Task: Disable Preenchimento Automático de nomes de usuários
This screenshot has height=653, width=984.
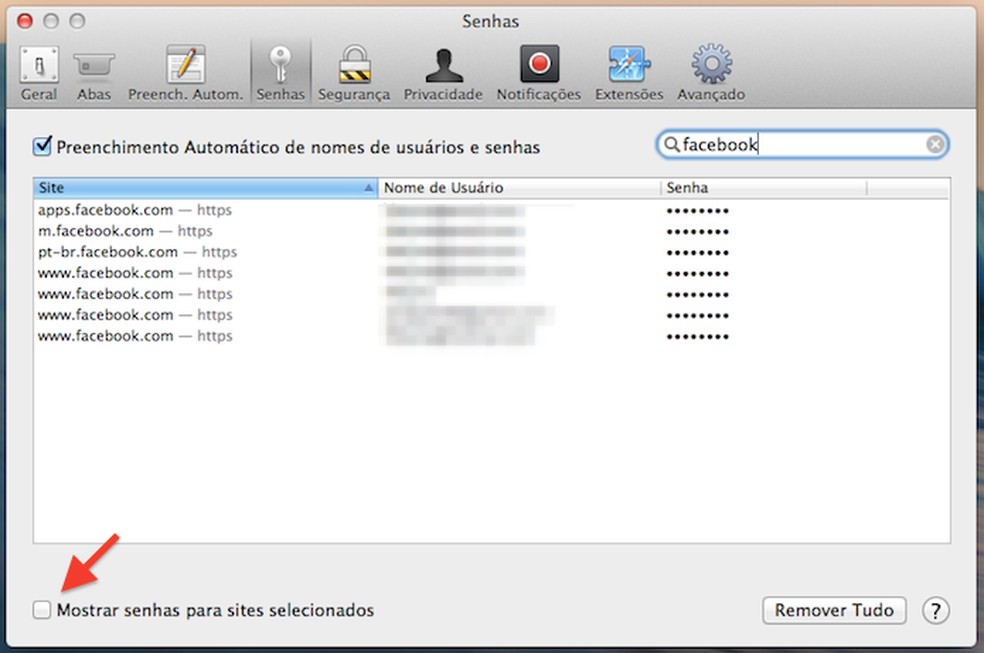Action: [x=42, y=146]
